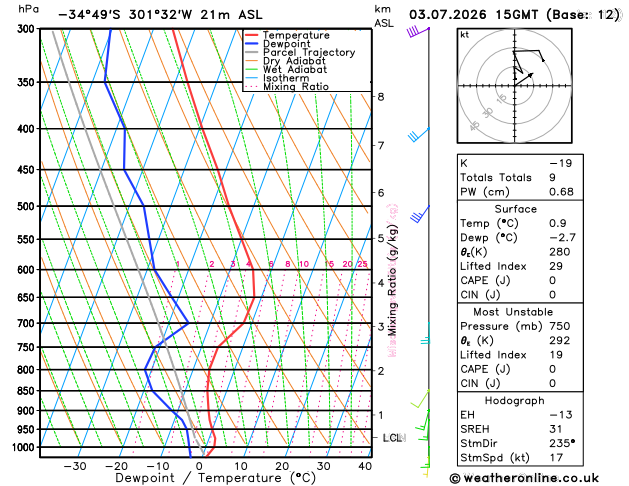Click the 'Hodograph' section heading

click(x=514, y=401)
